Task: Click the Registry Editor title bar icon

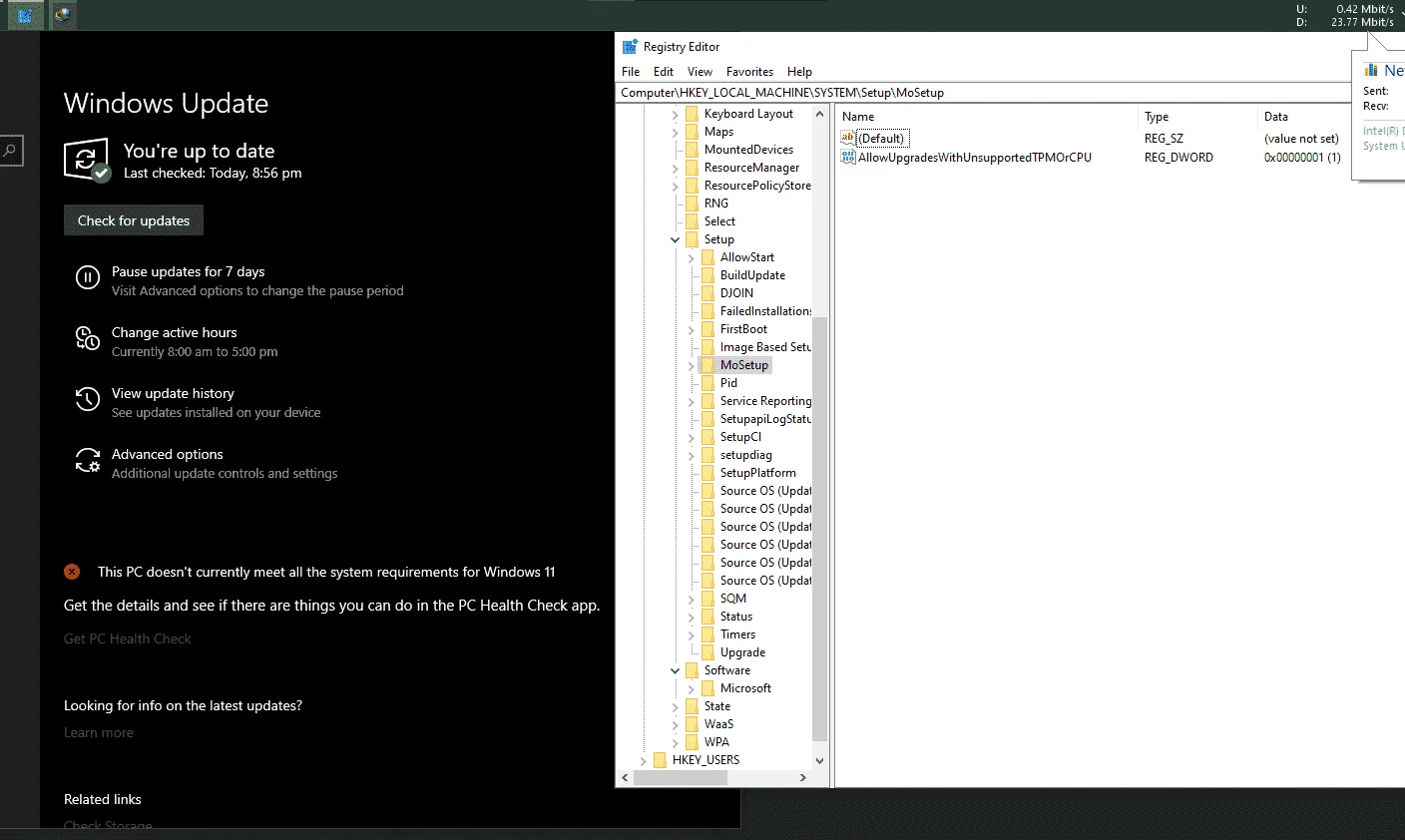Action: (630, 47)
